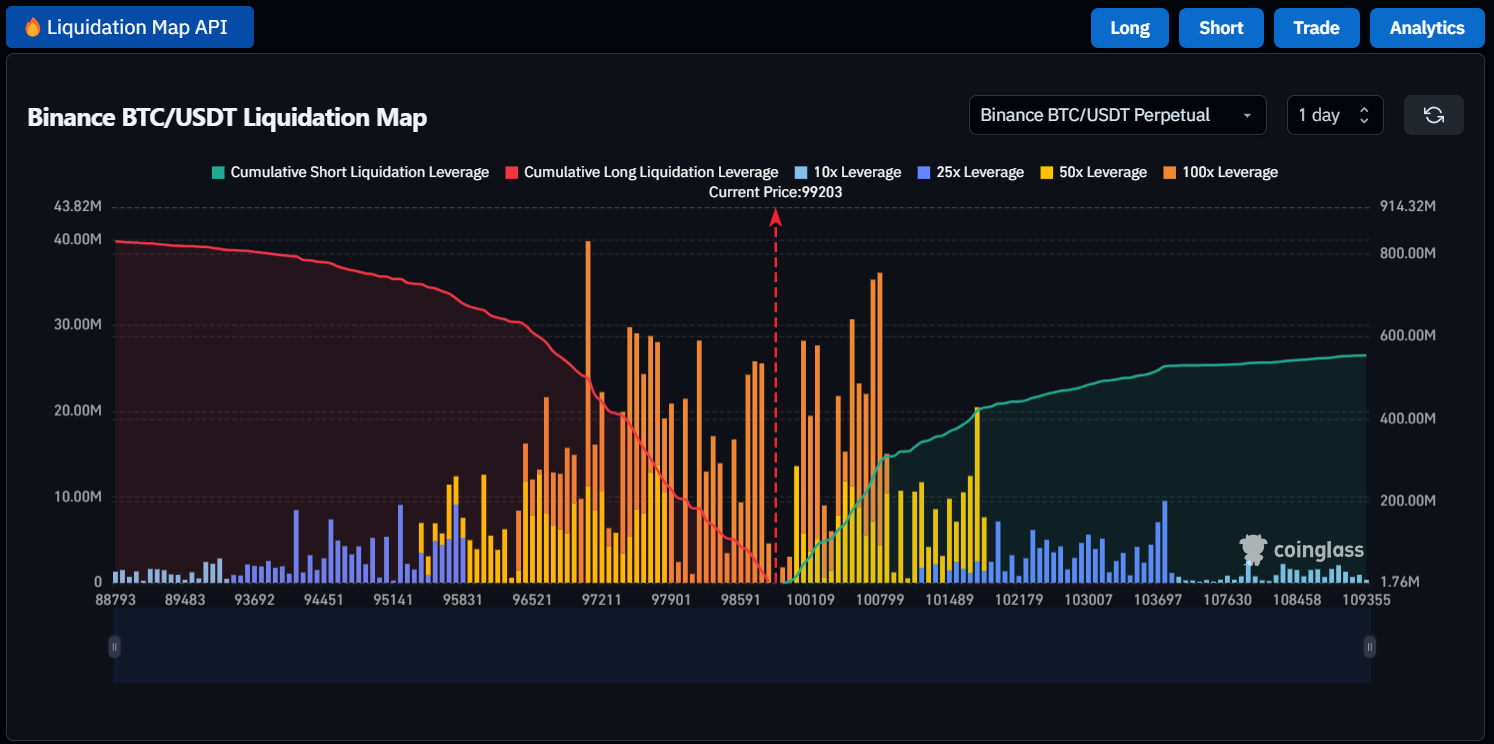Click the 103697 x-axis label
The width and height of the screenshot is (1494, 744).
pyautogui.click(x=1158, y=600)
